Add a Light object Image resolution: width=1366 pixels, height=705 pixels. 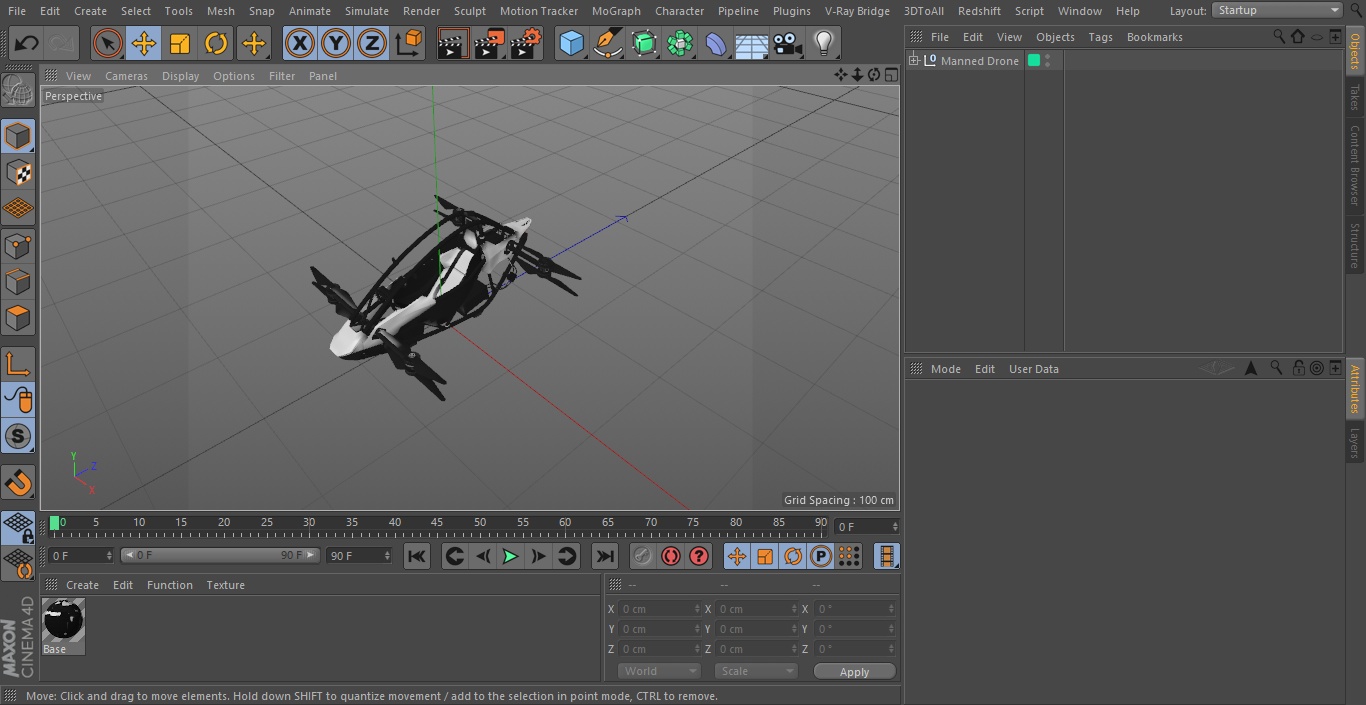(x=823, y=43)
